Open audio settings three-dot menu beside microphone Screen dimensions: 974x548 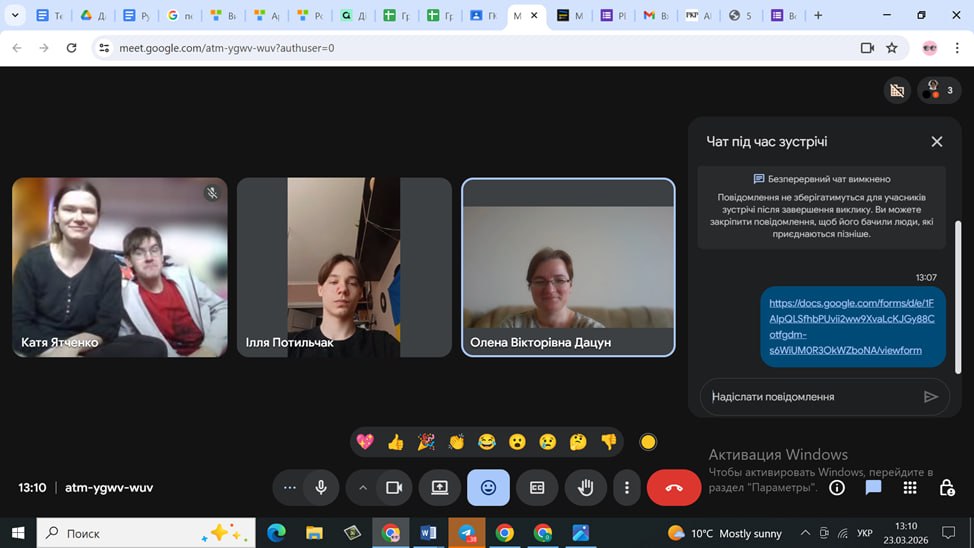pyautogui.click(x=290, y=488)
